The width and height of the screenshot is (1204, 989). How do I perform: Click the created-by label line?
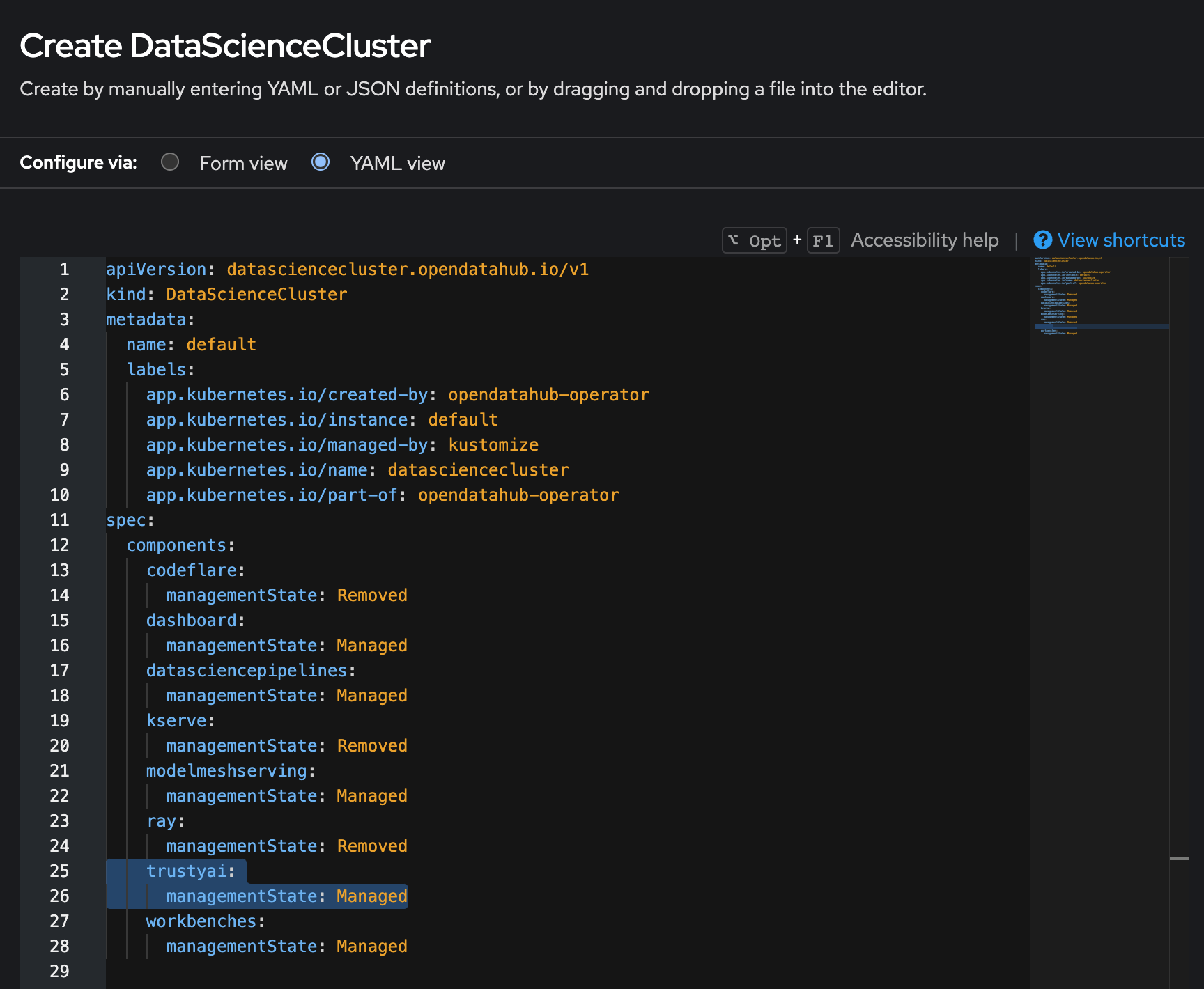click(x=398, y=395)
